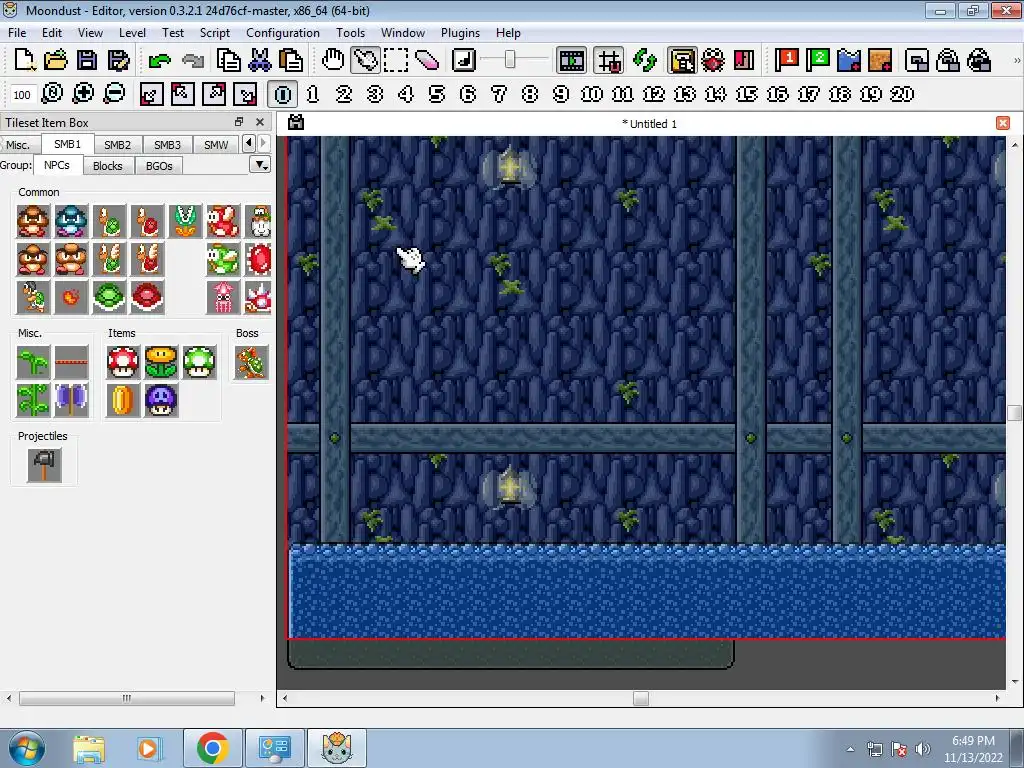Open the tileset group dropdown arrow
The image size is (1024, 768).
[260, 165]
